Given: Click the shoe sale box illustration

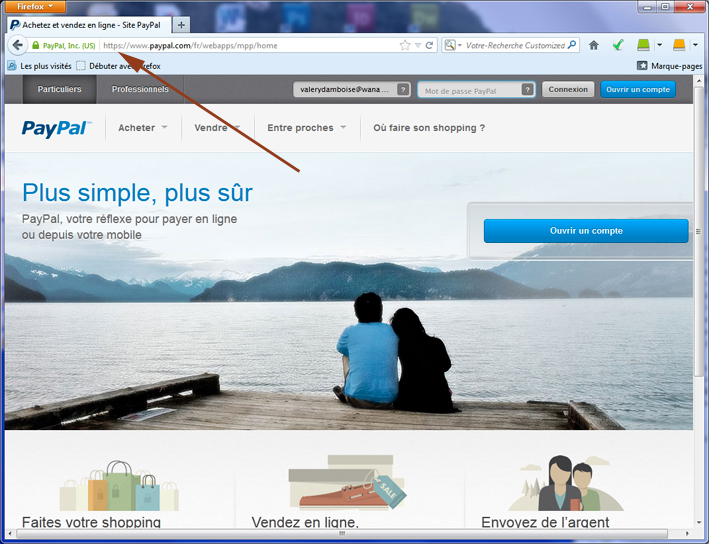Looking at the screenshot, I should 347,483.
